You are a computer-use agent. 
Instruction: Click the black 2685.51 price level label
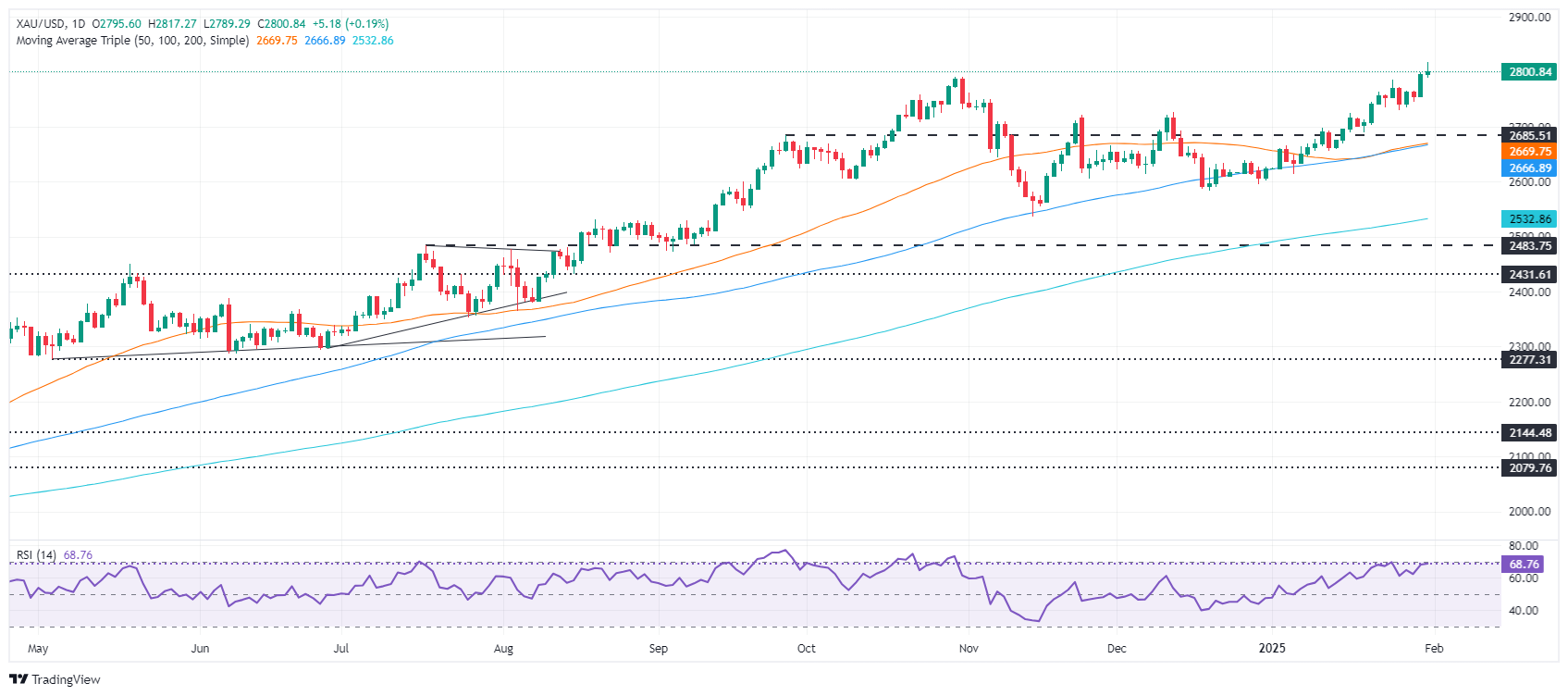(x=1529, y=135)
